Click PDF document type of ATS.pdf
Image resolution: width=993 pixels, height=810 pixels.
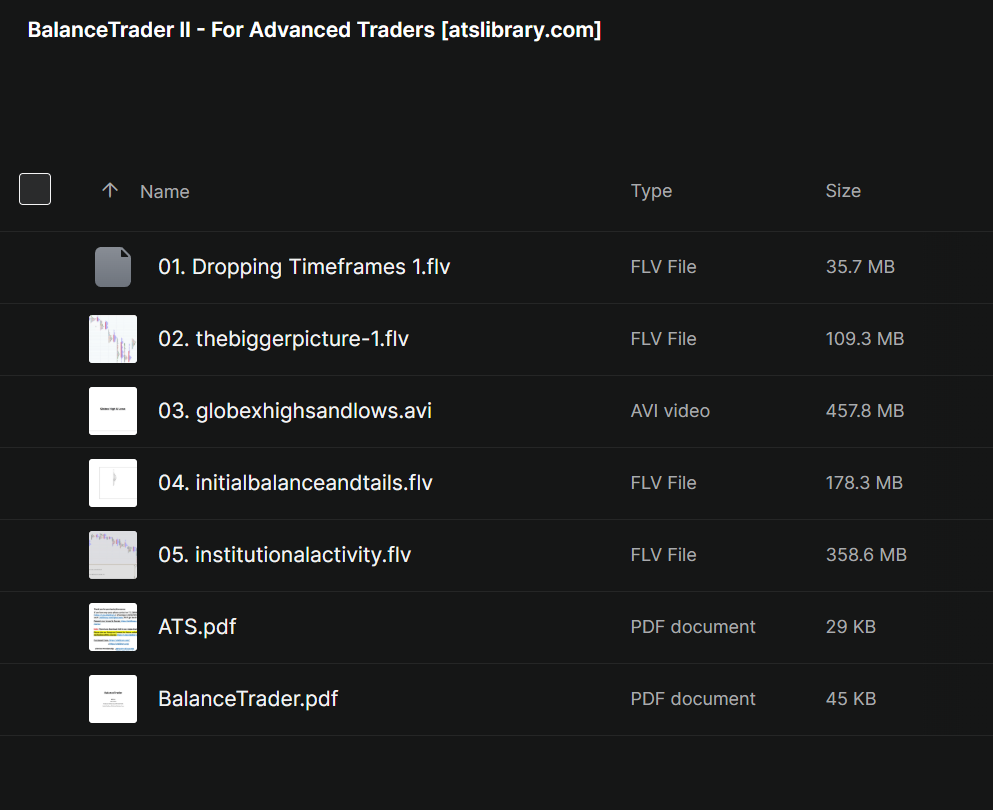point(693,627)
